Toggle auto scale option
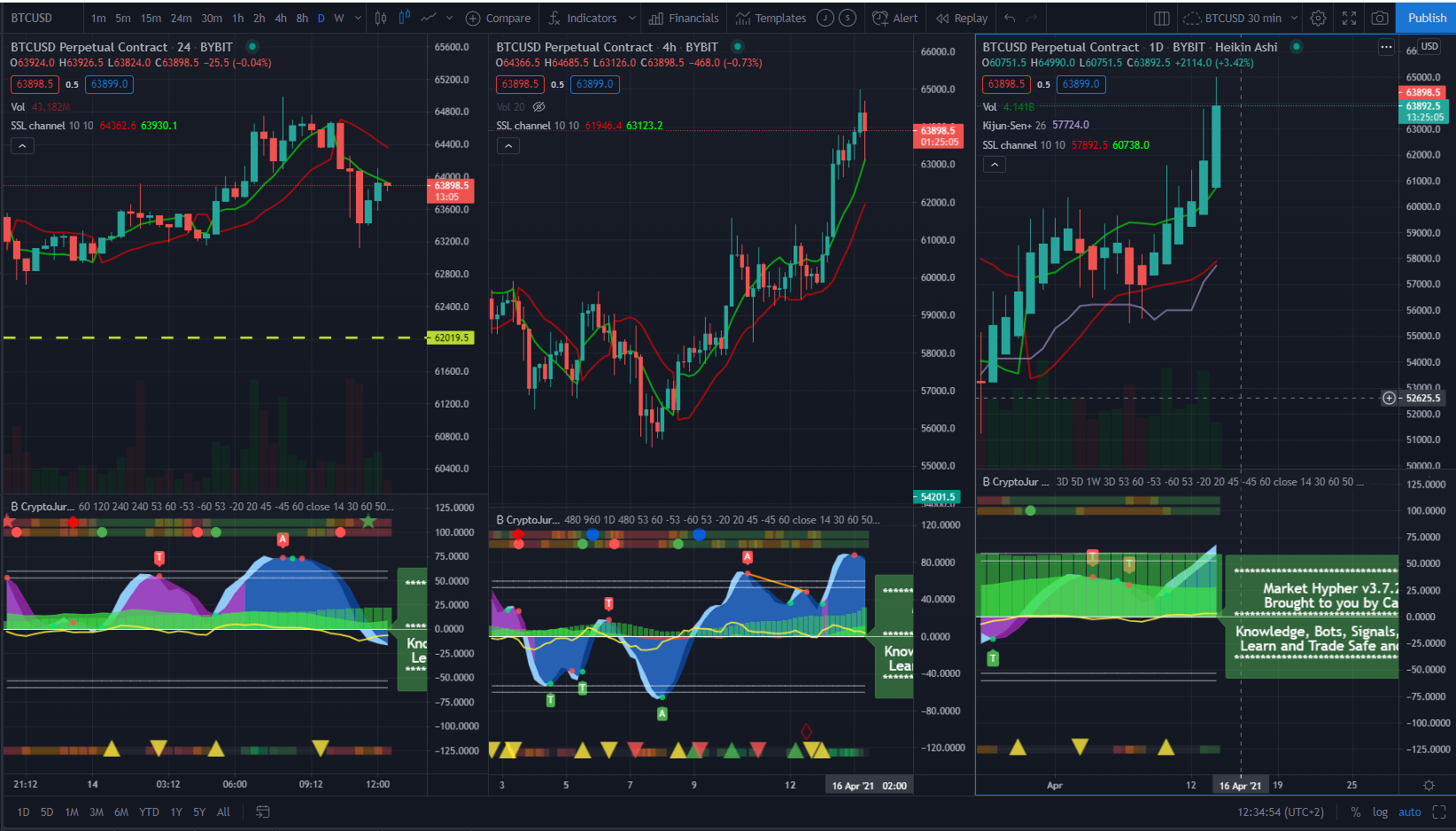This screenshot has width=1456, height=831. pos(1409,812)
